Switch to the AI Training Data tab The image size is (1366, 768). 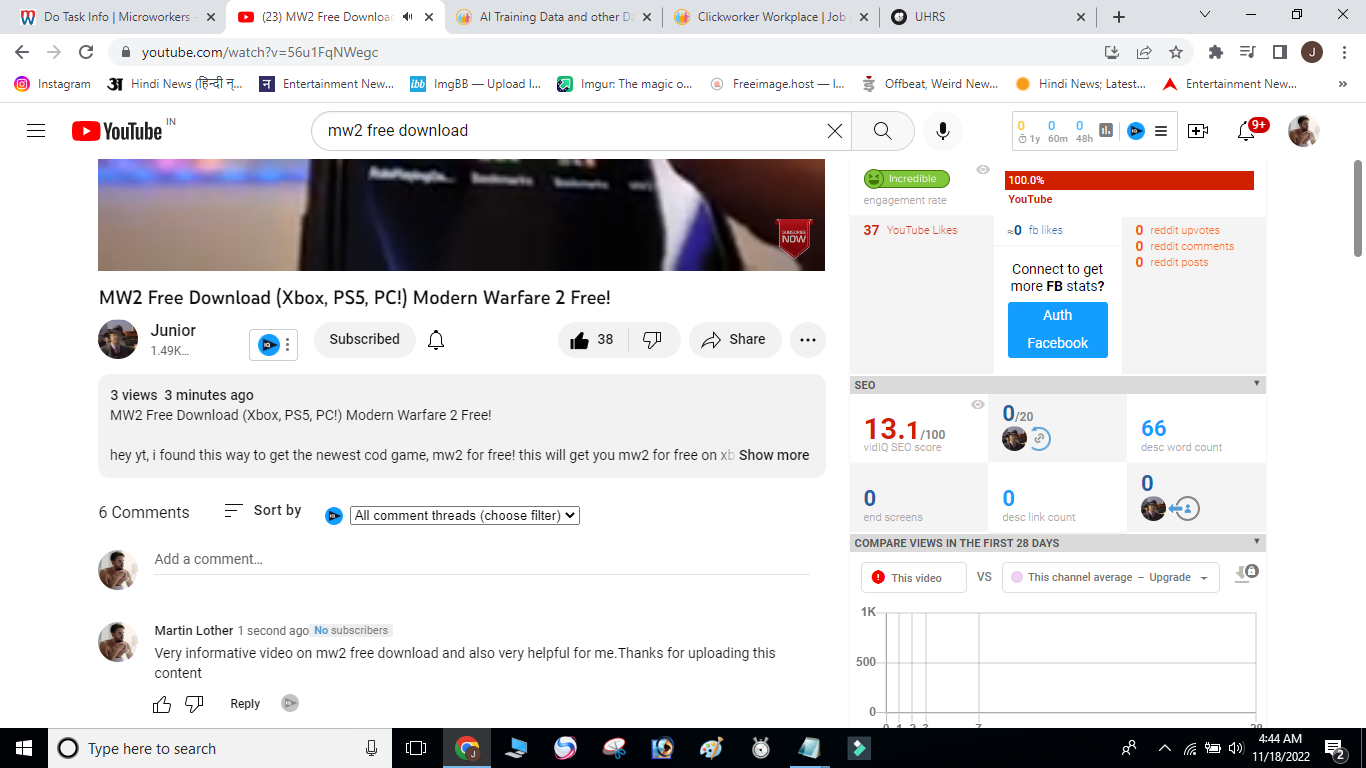tap(553, 17)
